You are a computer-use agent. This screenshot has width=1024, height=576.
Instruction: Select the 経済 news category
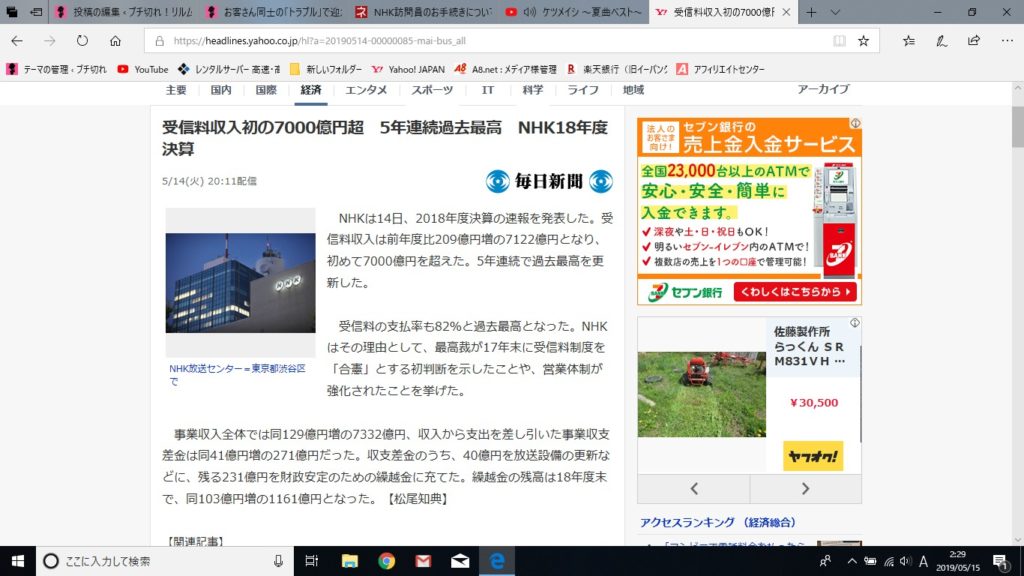pyautogui.click(x=311, y=90)
